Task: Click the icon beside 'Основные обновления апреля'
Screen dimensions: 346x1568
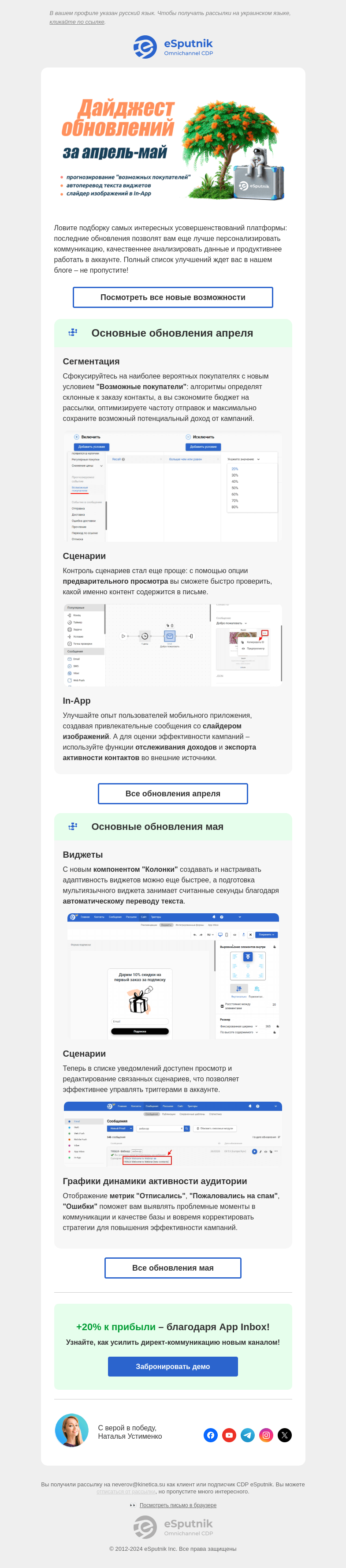Action: point(73,332)
